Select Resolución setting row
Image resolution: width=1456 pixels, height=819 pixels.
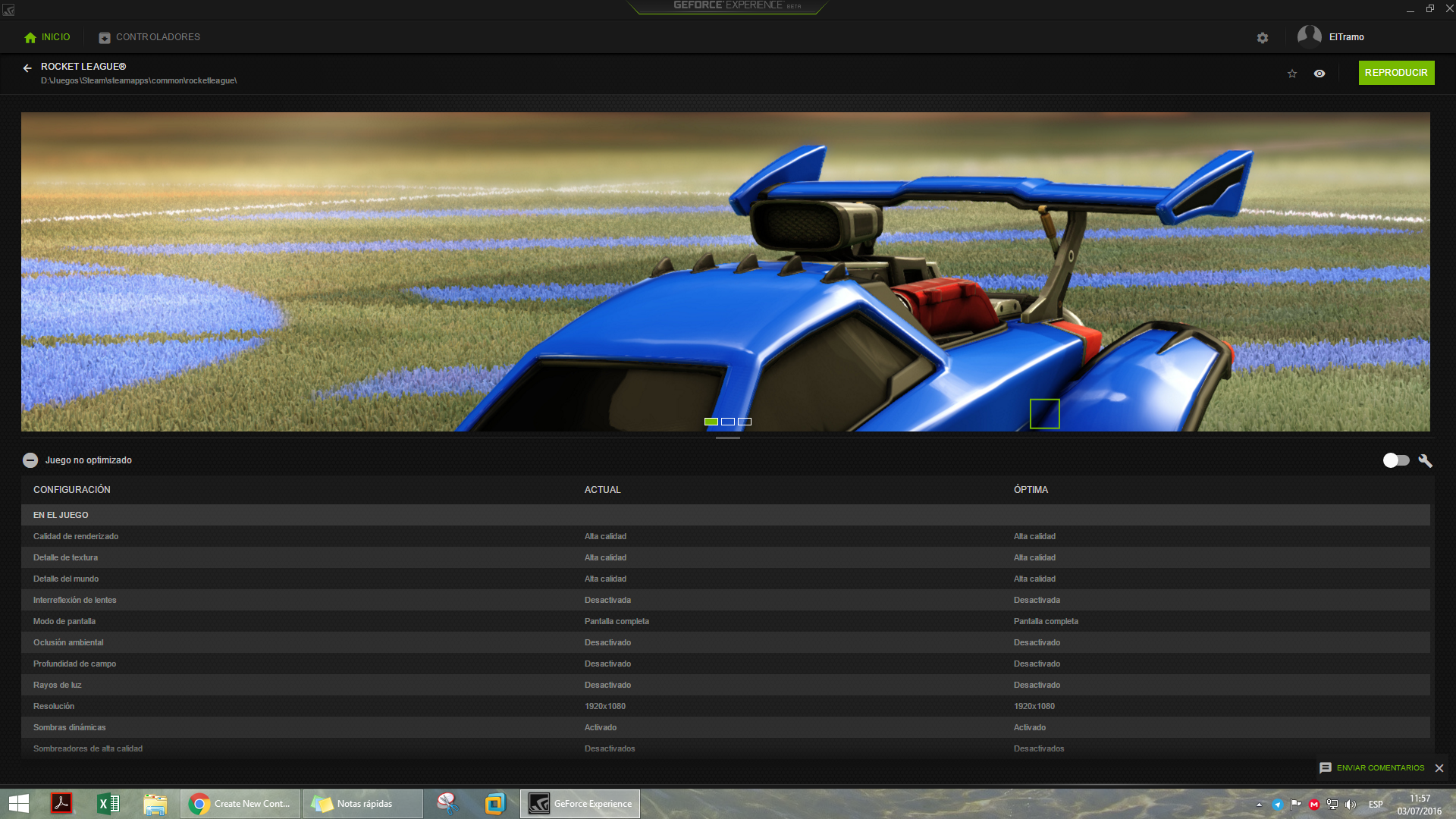(726, 706)
